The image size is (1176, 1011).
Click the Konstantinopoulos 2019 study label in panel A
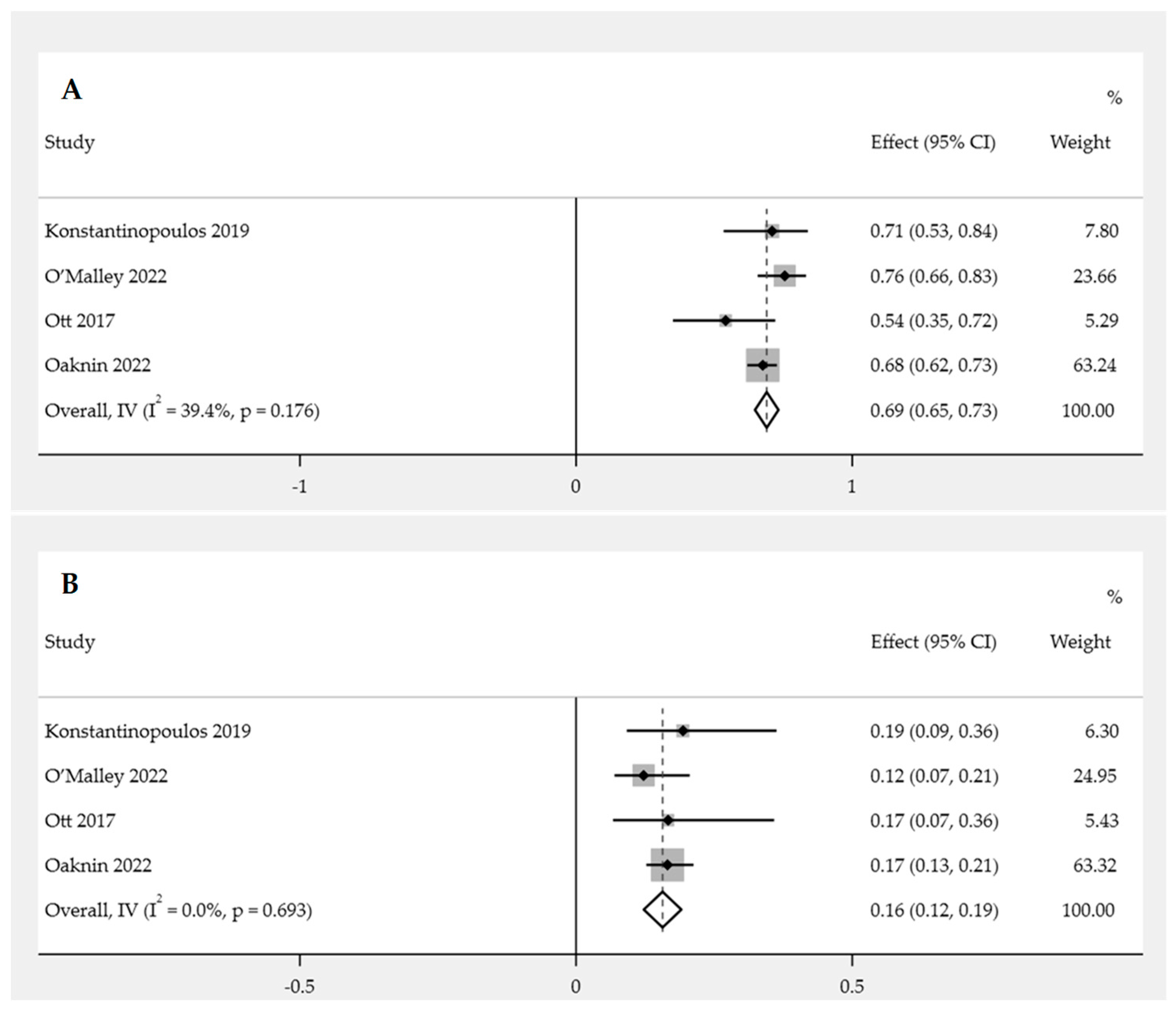pos(147,231)
